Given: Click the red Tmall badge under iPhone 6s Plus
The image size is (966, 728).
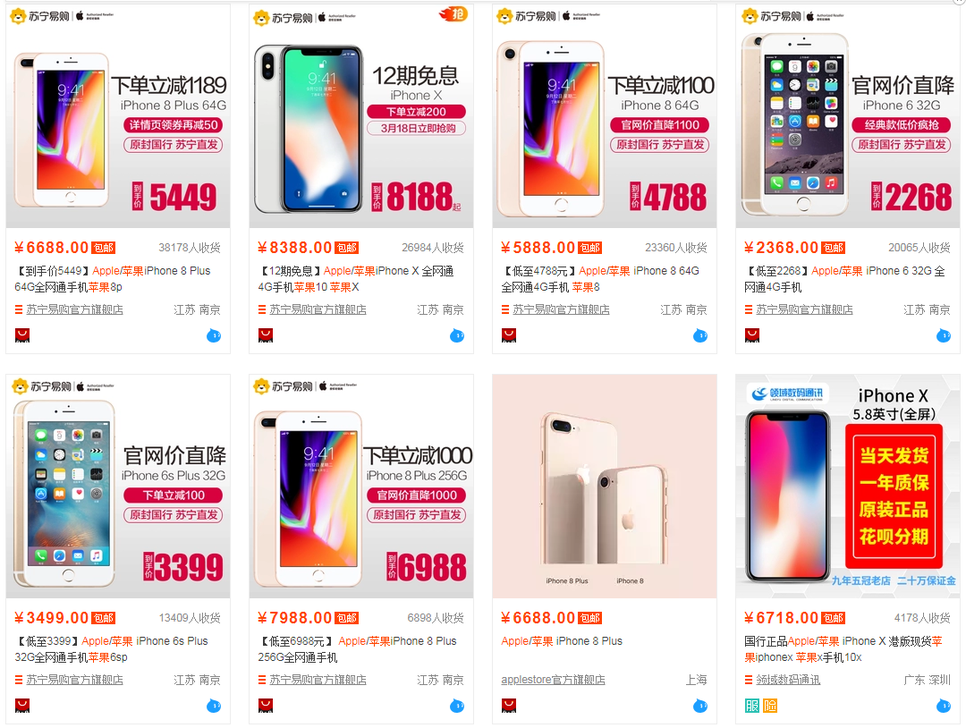Looking at the screenshot, I should coord(22,705).
